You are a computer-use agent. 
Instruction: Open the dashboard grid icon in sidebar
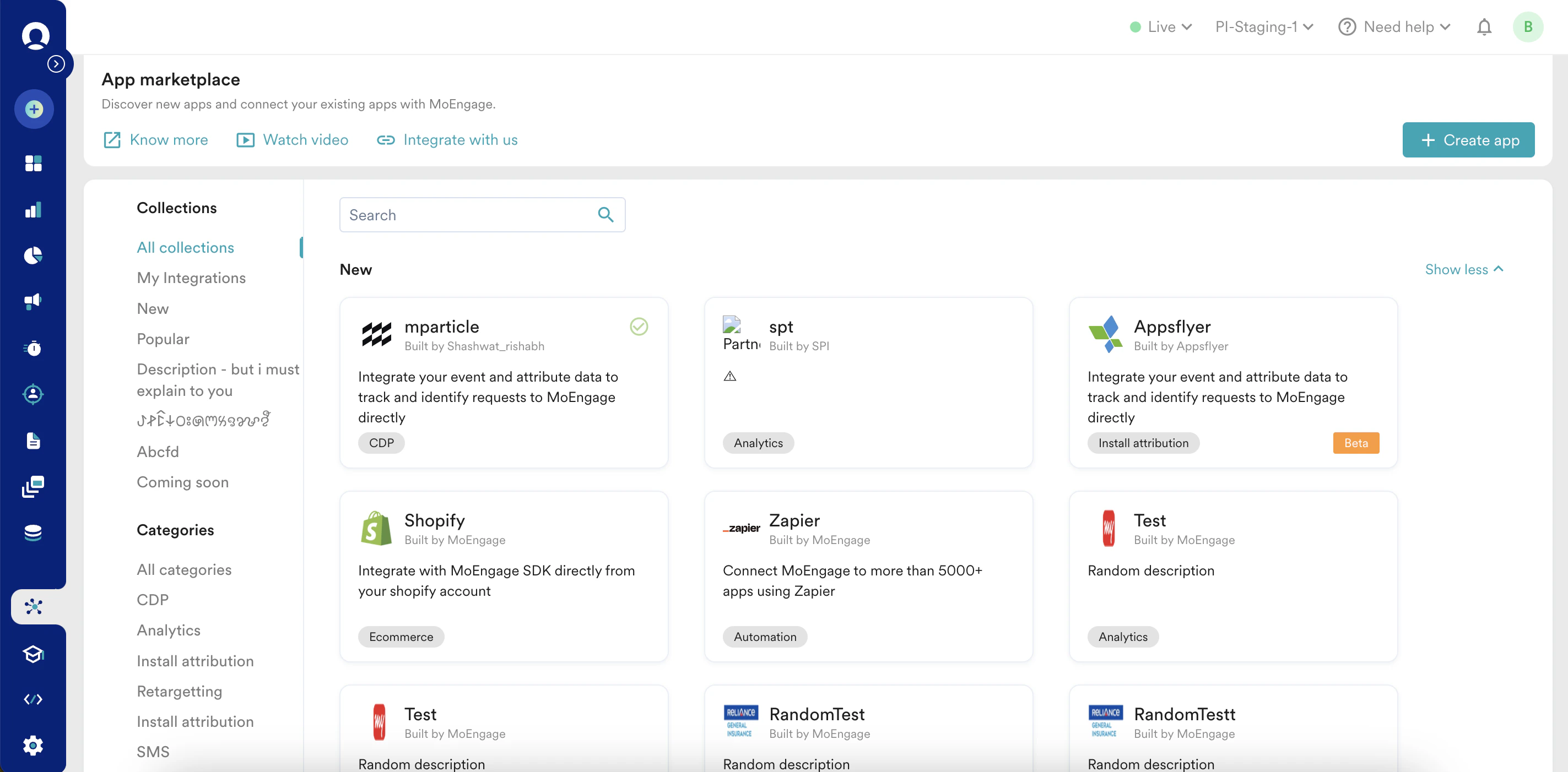(34, 163)
